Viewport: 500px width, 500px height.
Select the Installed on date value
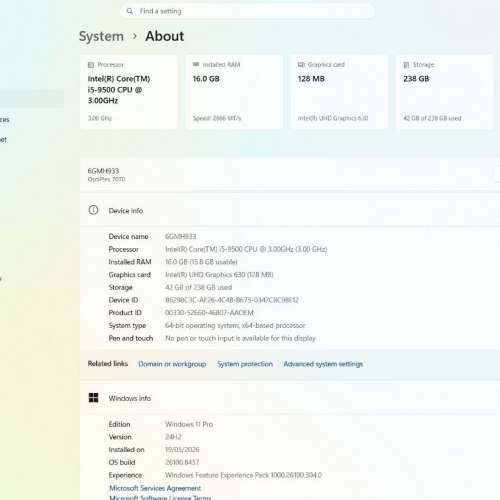click(182, 450)
